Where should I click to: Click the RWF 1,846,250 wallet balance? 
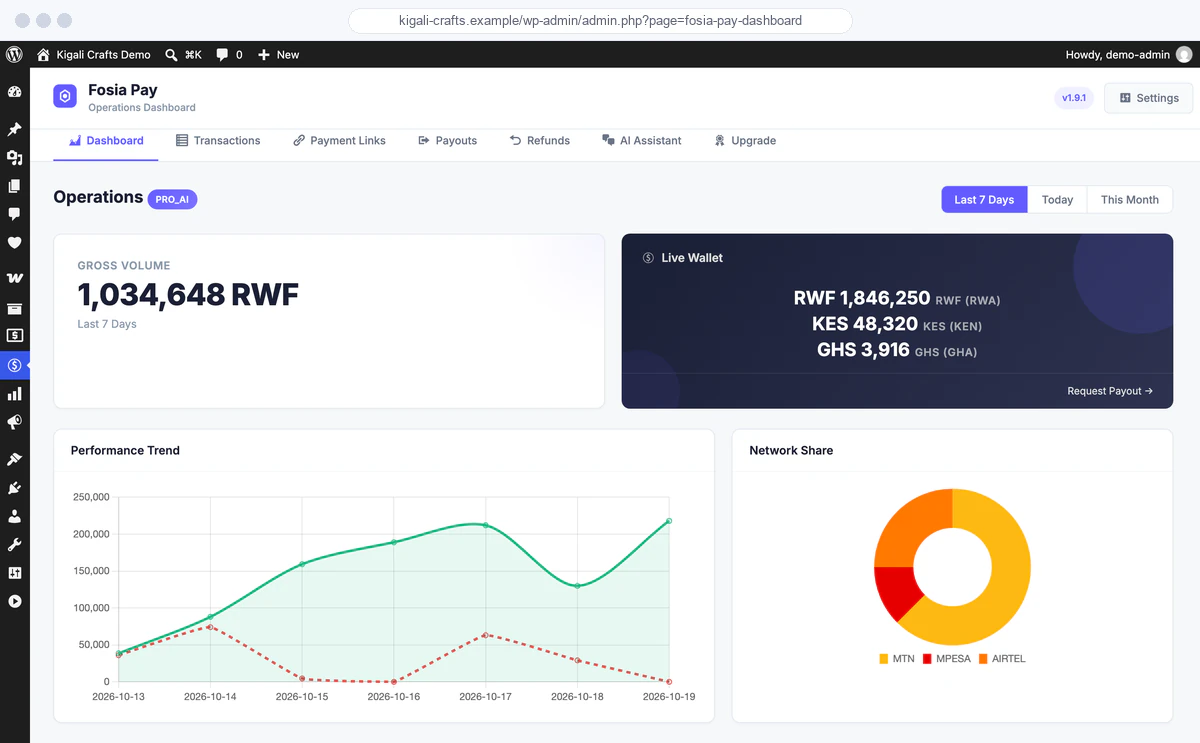[x=862, y=298]
